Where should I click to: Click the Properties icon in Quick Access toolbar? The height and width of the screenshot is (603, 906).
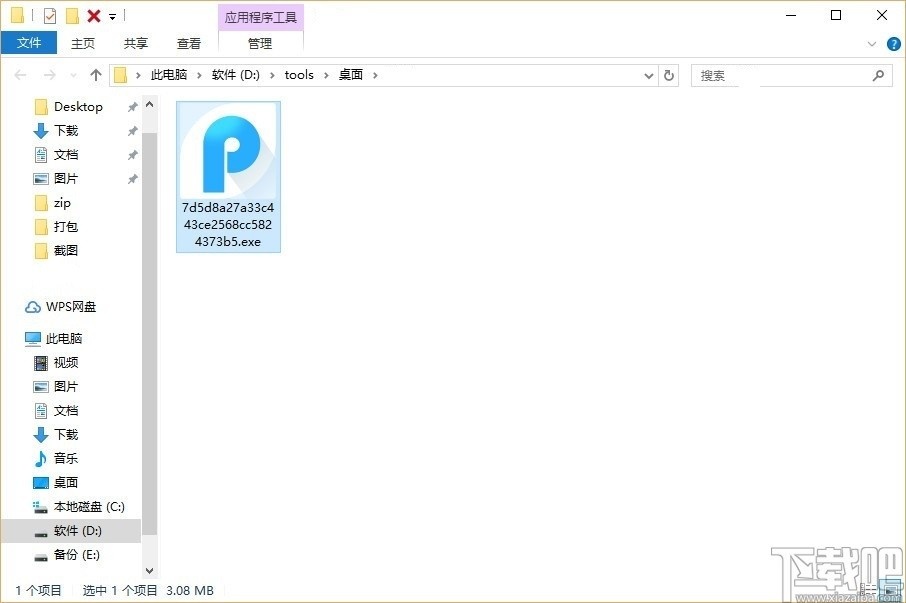point(50,15)
